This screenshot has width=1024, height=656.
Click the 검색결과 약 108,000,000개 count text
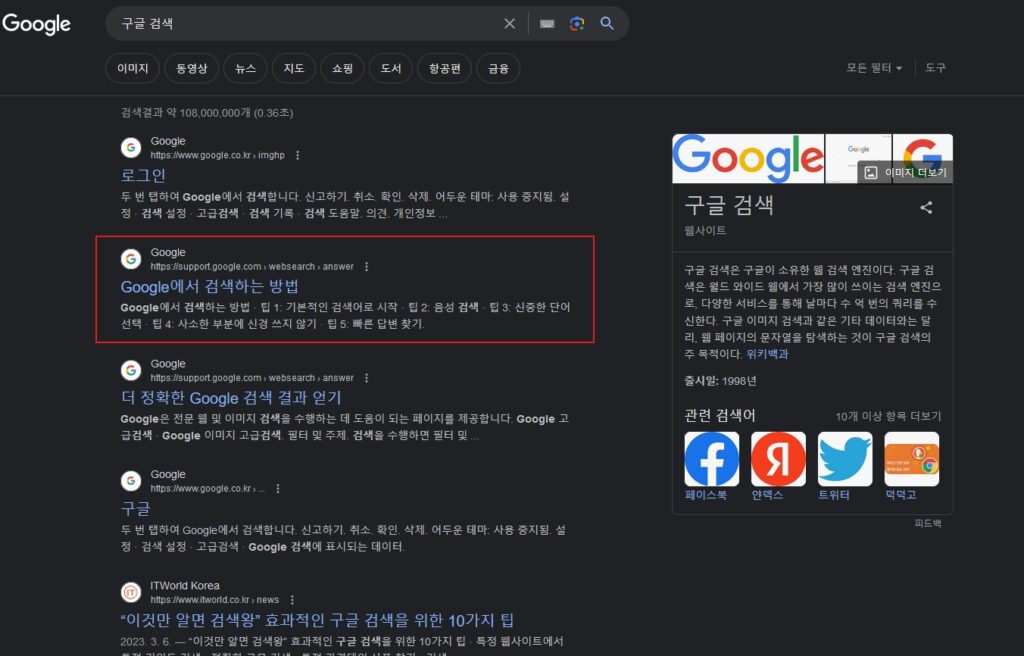tap(207, 113)
